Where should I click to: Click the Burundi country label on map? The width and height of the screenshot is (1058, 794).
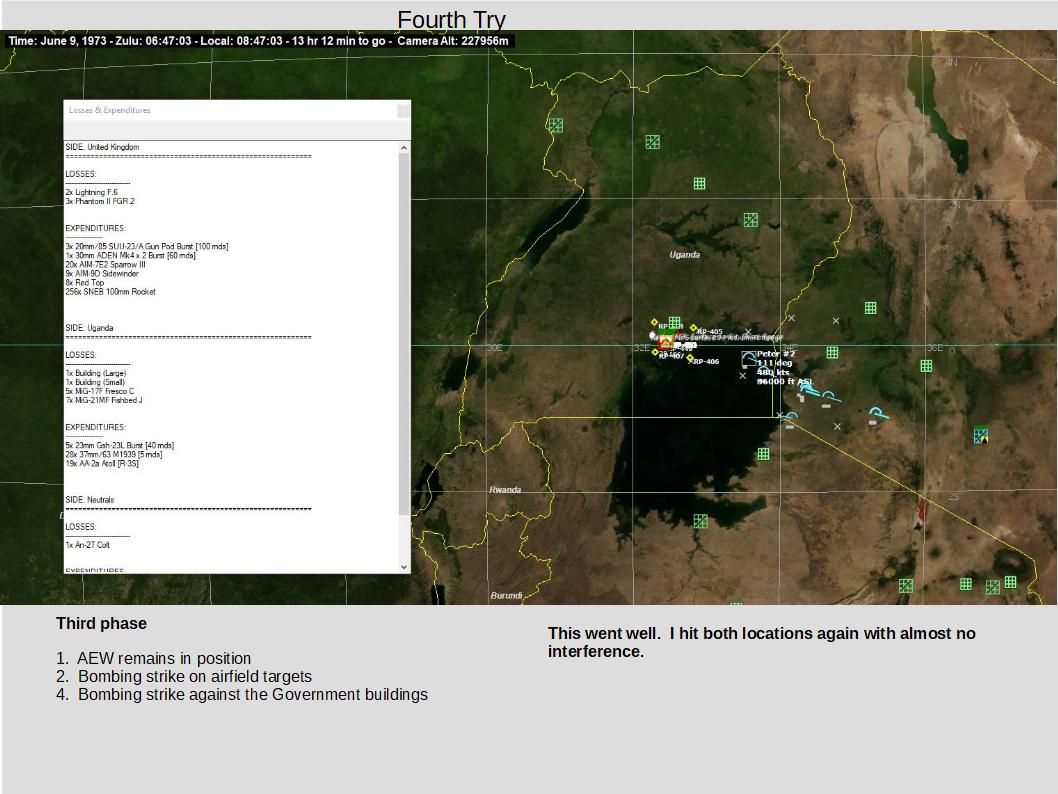[506, 596]
